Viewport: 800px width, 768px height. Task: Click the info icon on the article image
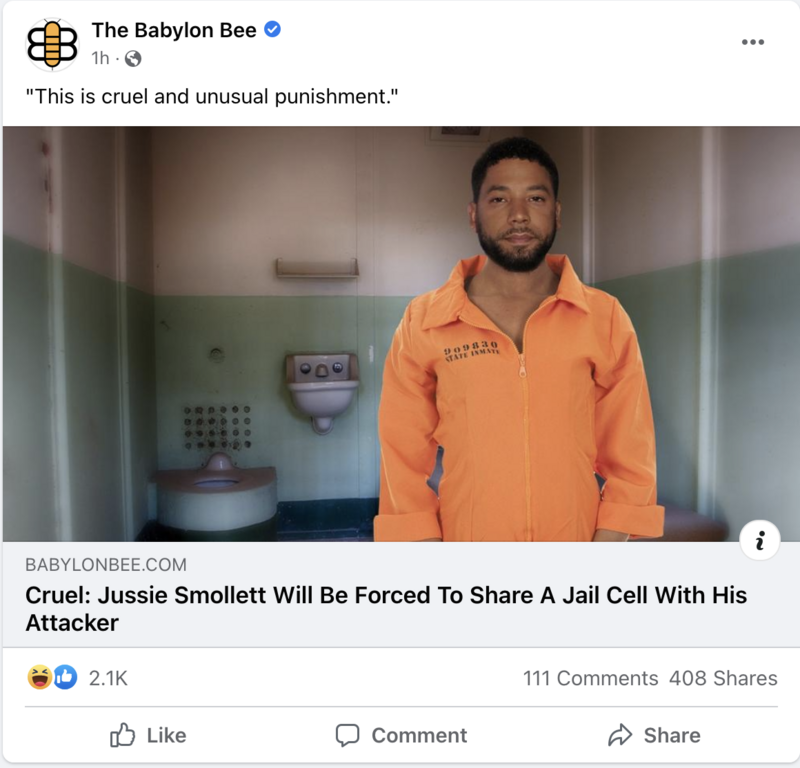[x=760, y=540]
